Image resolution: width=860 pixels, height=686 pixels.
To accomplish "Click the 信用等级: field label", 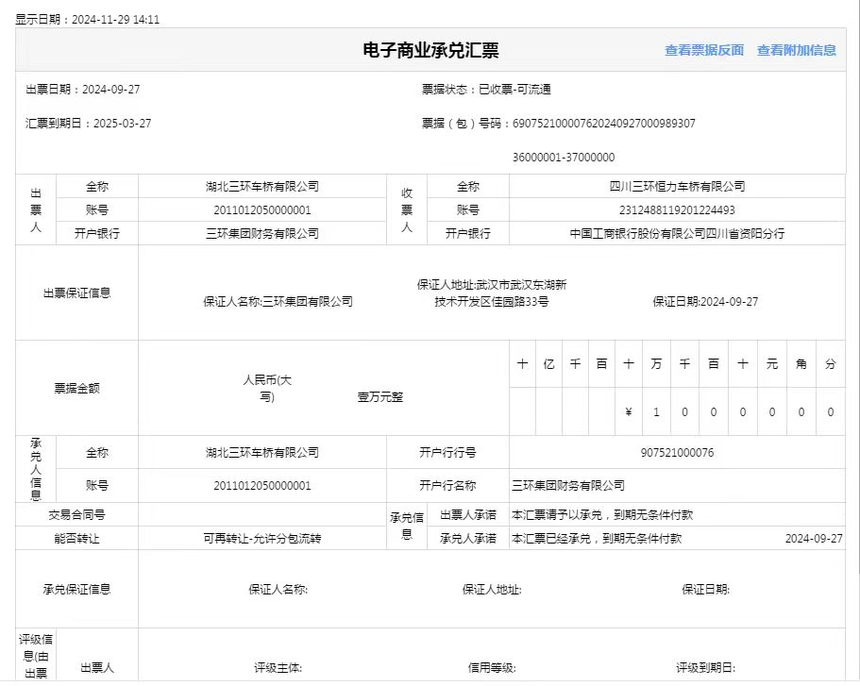I will (491, 668).
